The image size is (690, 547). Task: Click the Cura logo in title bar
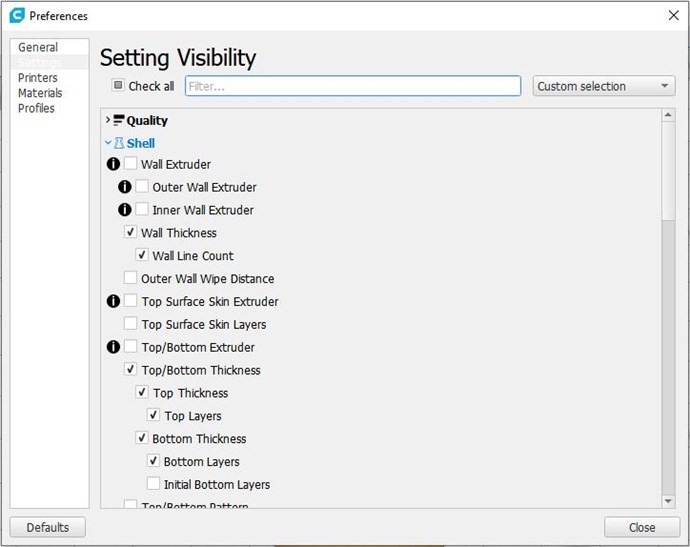pyautogui.click(x=16, y=16)
